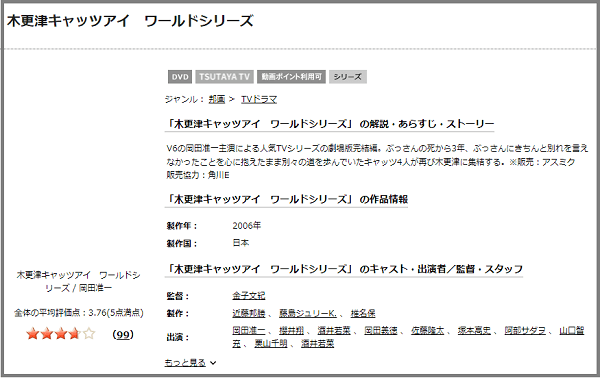600x378 pixels.
Task: Open director 金子文紀 link
Action: coord(249,296)
